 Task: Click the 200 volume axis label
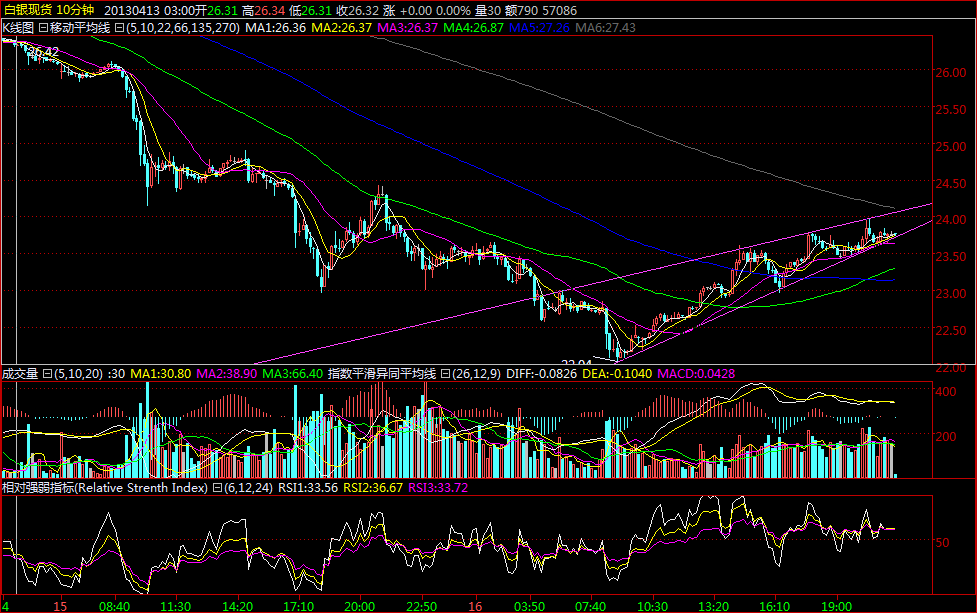(946, 437)
